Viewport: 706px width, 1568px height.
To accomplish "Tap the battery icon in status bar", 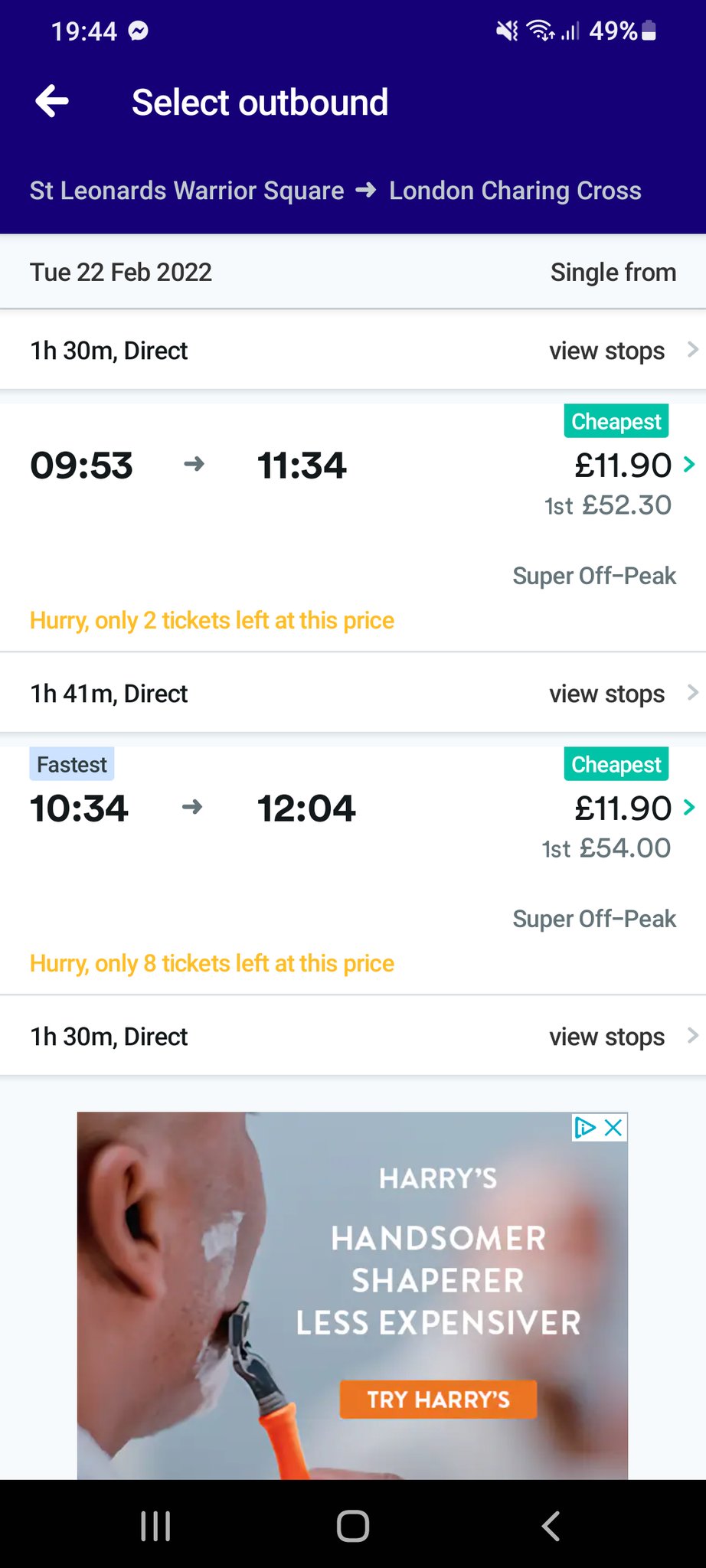I will (649, 31).
